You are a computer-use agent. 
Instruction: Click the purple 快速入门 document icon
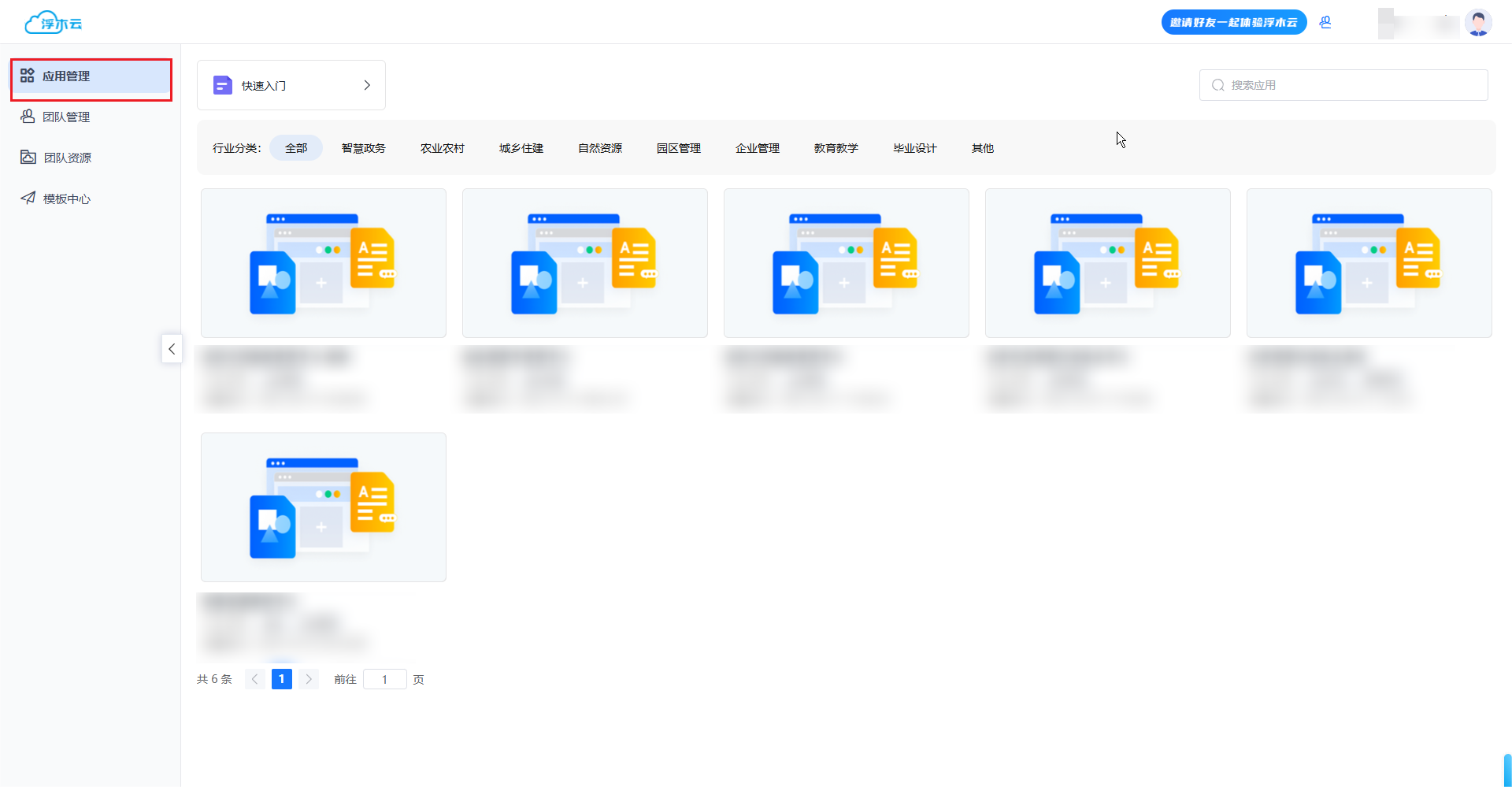tap(223, 85)
